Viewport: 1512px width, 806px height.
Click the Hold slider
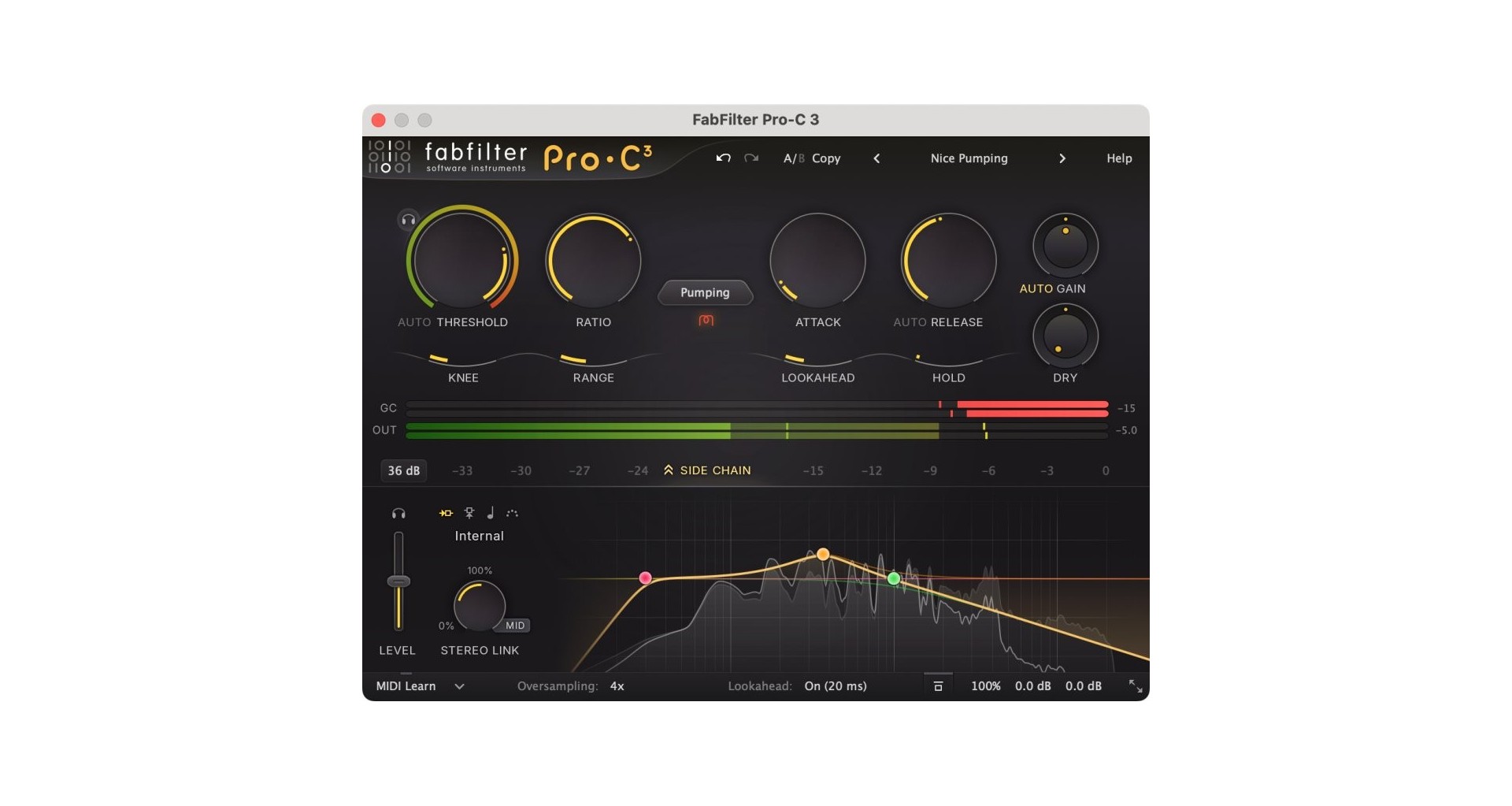click(949, 359)
